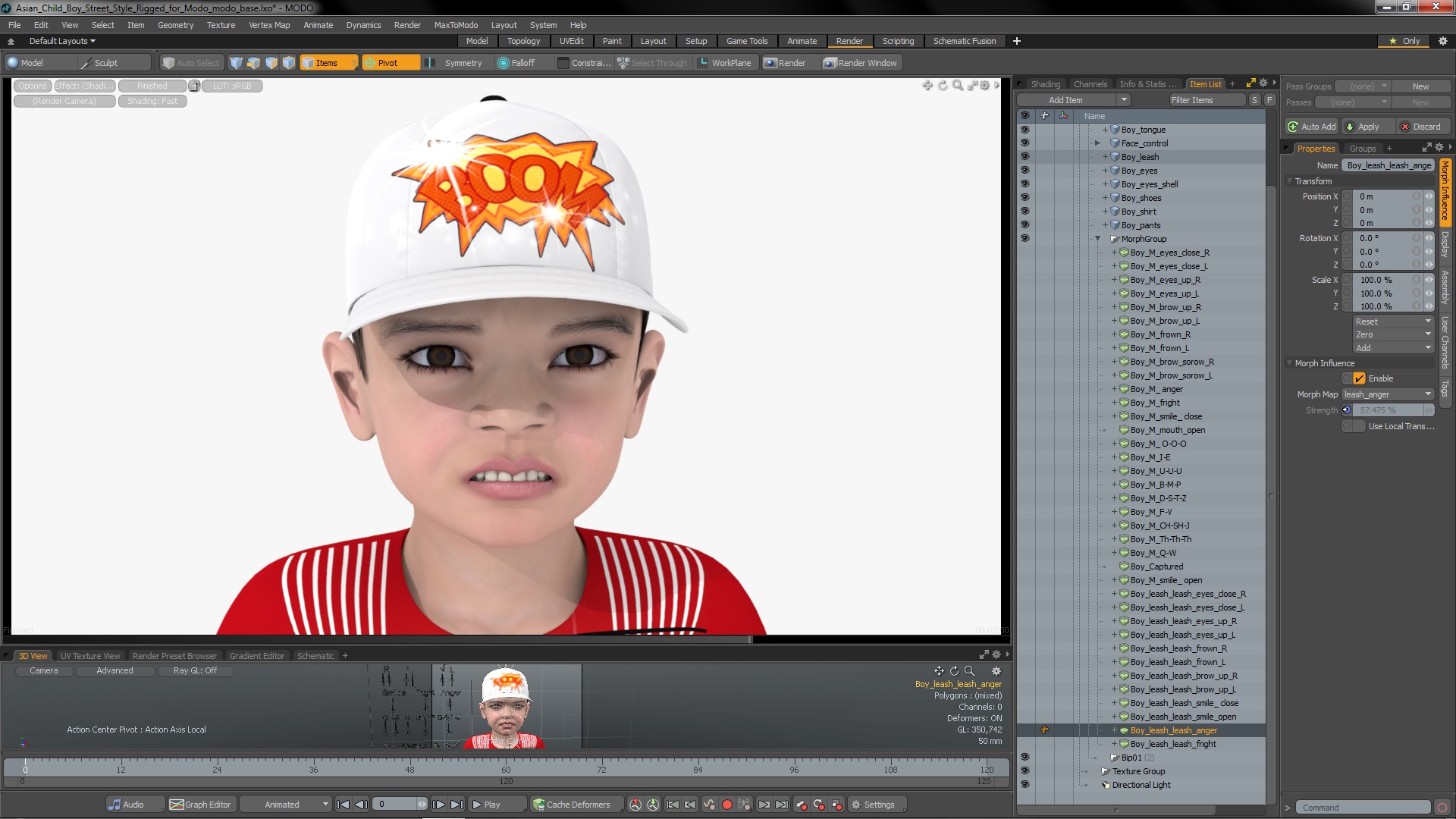Toggle visibility eye for Boy_leash
This screenshot has width=1456, height=819.
1025,157
